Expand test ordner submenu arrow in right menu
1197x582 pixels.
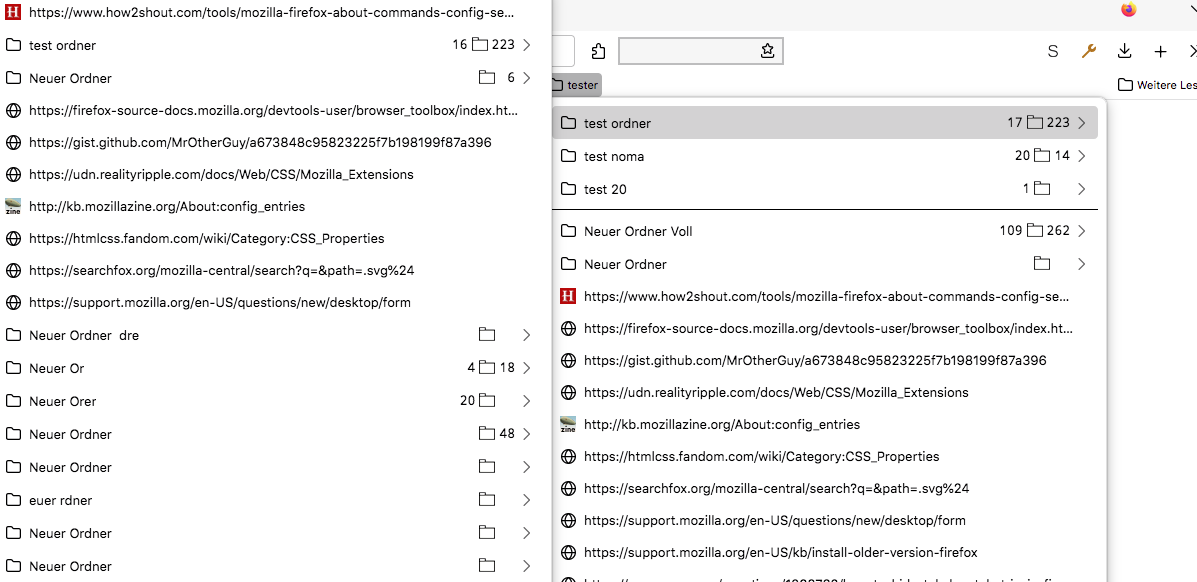point(1081,123)
